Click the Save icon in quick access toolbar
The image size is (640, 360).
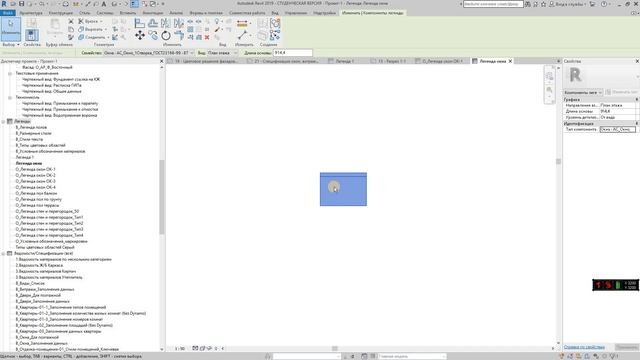(21, 4)
